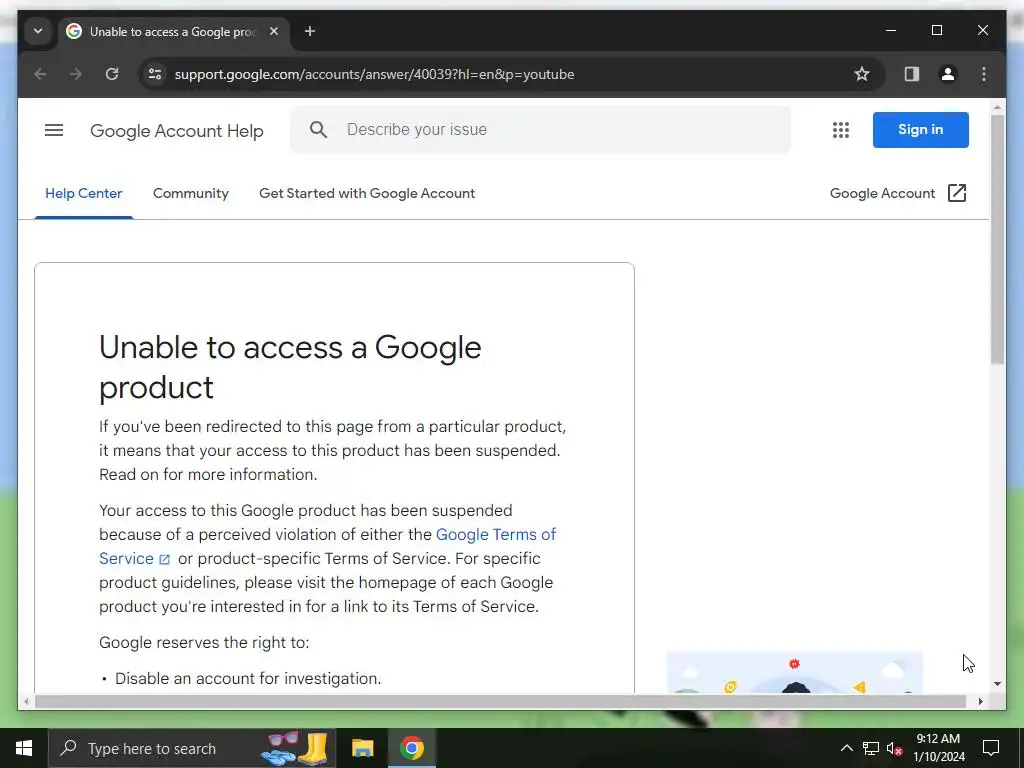Open the hamburger main menu
The width and height of the screenshot is (1024, 768).
coord(54,130)
